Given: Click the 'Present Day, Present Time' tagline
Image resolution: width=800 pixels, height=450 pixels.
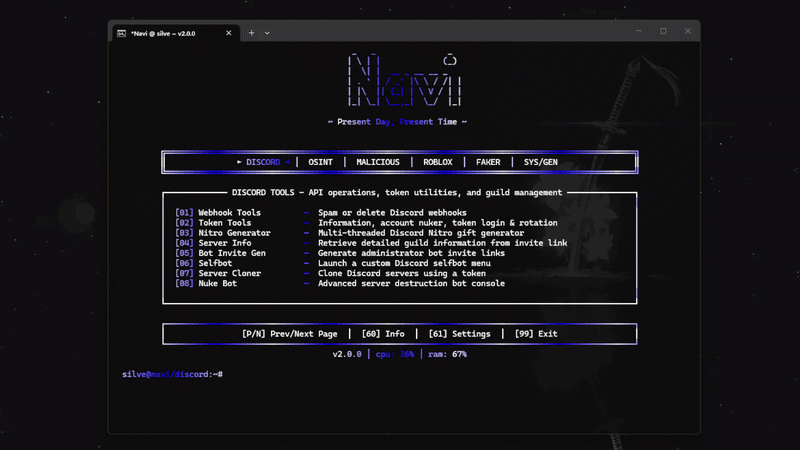Looking at the screenshot, I should (397, 122).
